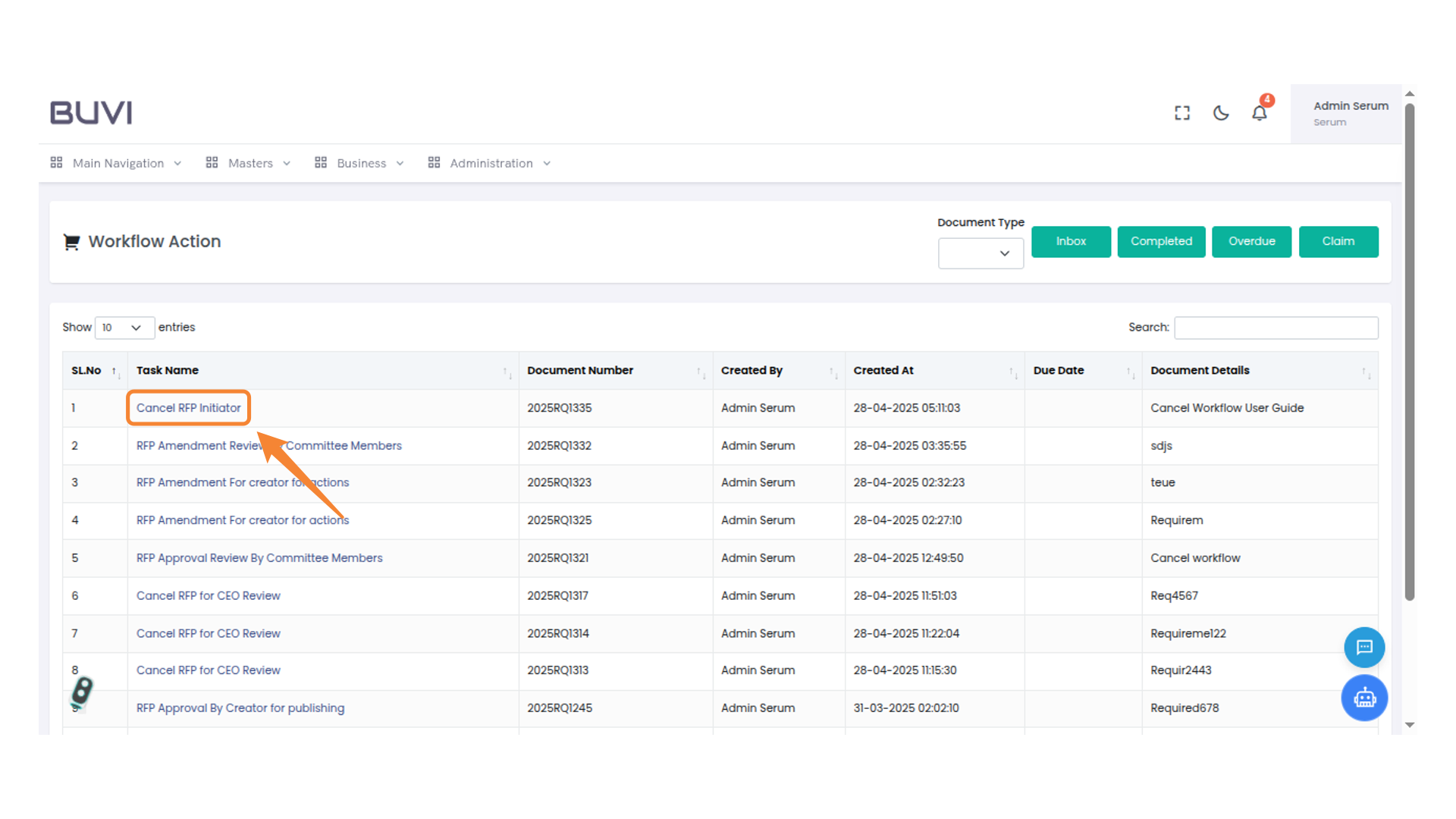Sort by Created At column arrows
This screenshot has height=819, width=1456.
pos(1012,372)
